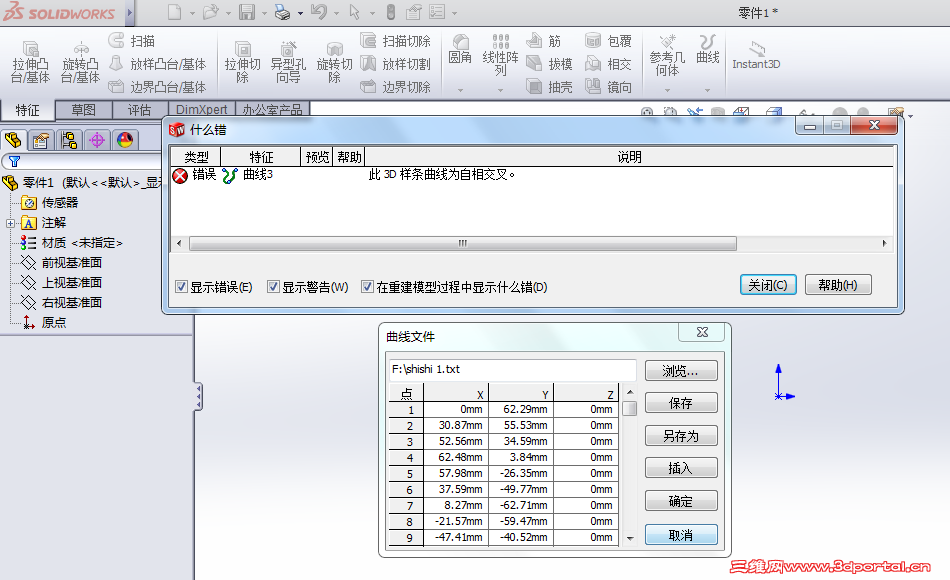Uncheck 显示错误(E) checkbox
The image size is (950, 580).
point(181,287)
